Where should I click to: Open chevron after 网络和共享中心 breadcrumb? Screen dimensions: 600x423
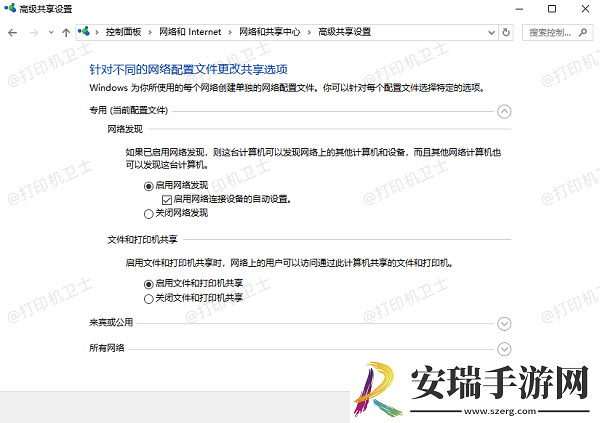pyautogui.click(x=309, y=33)
